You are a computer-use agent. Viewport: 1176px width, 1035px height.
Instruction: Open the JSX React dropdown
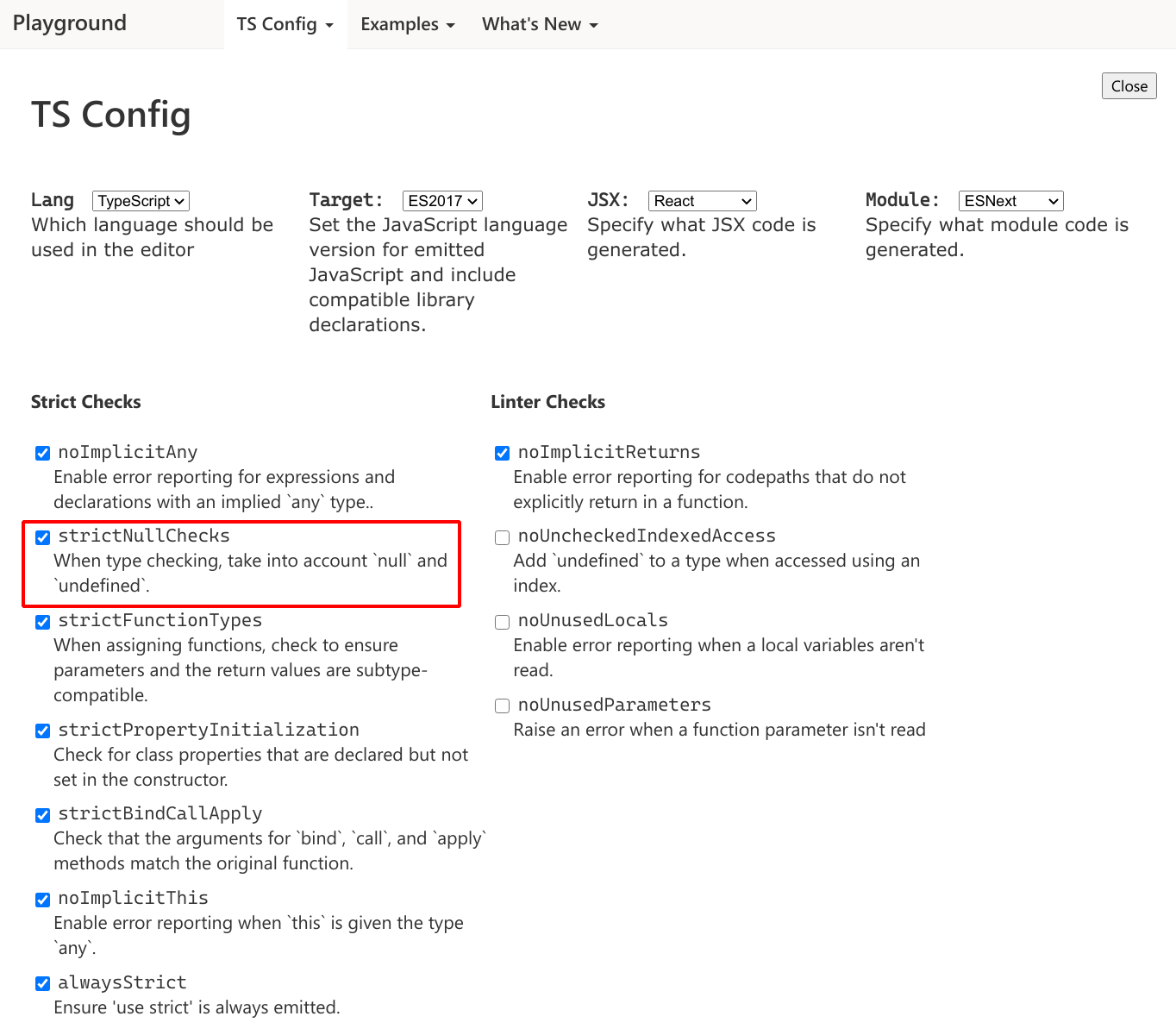pyautogui.click(x=702, y=201)
